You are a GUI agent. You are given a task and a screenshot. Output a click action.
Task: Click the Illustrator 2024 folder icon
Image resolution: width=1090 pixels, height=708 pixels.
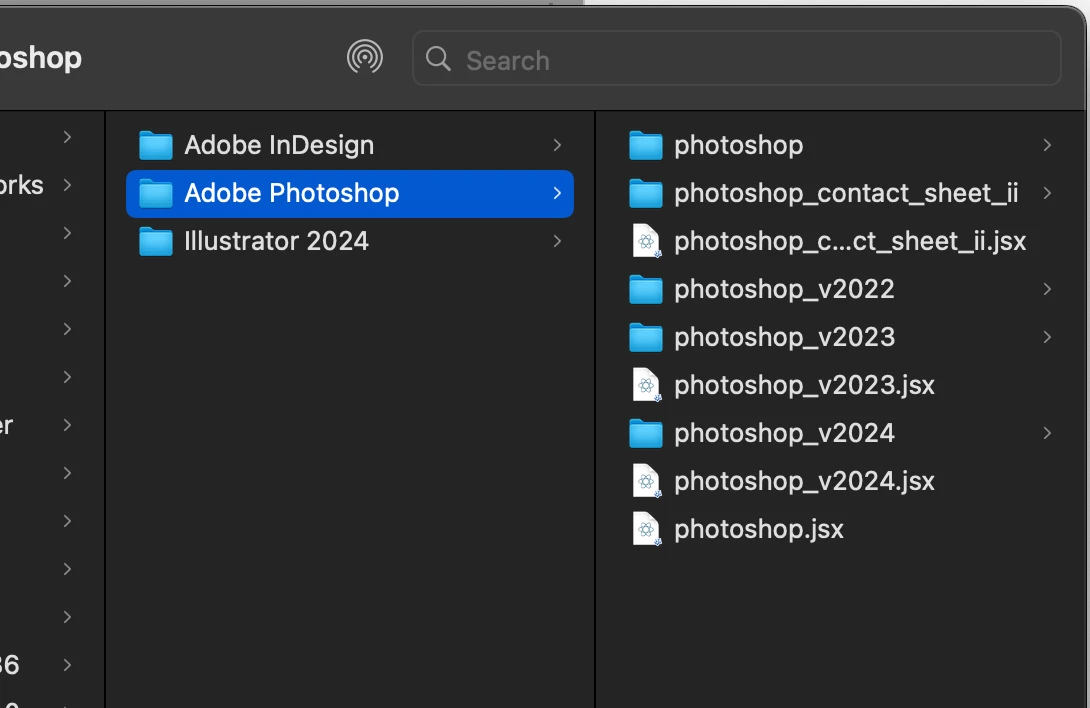pyautogui.click(x=156, y=242)
